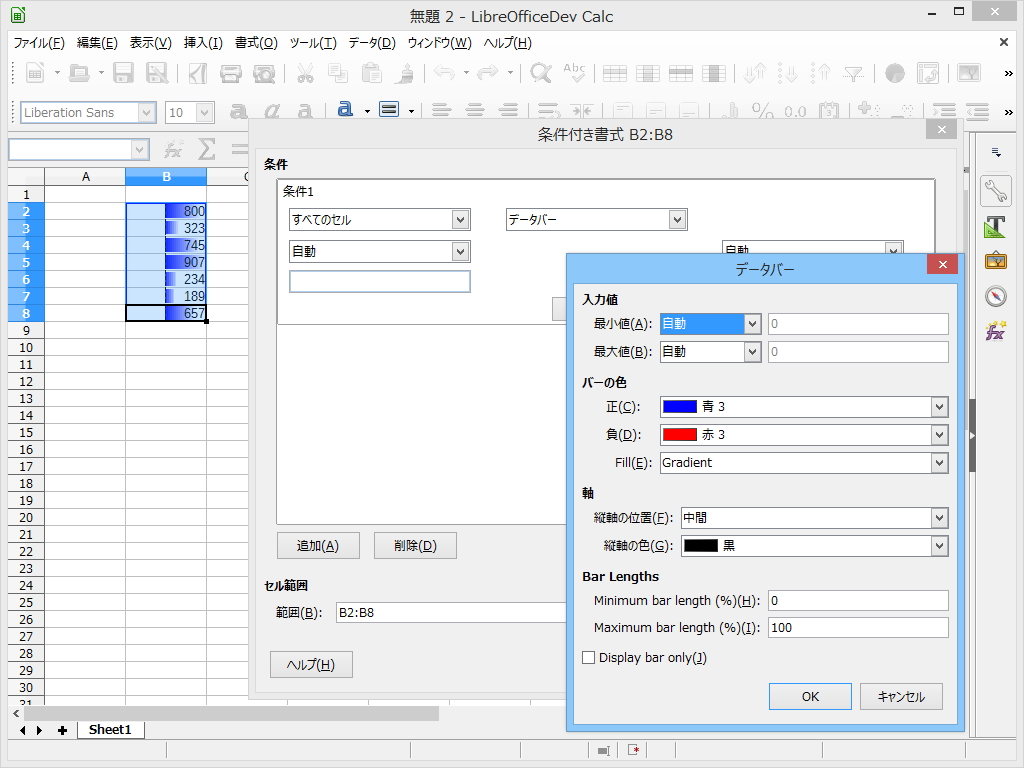This screenshot has width=1024, height=768.
Task: Select the Sheet1 tab
Action: (x=110, y=730)
